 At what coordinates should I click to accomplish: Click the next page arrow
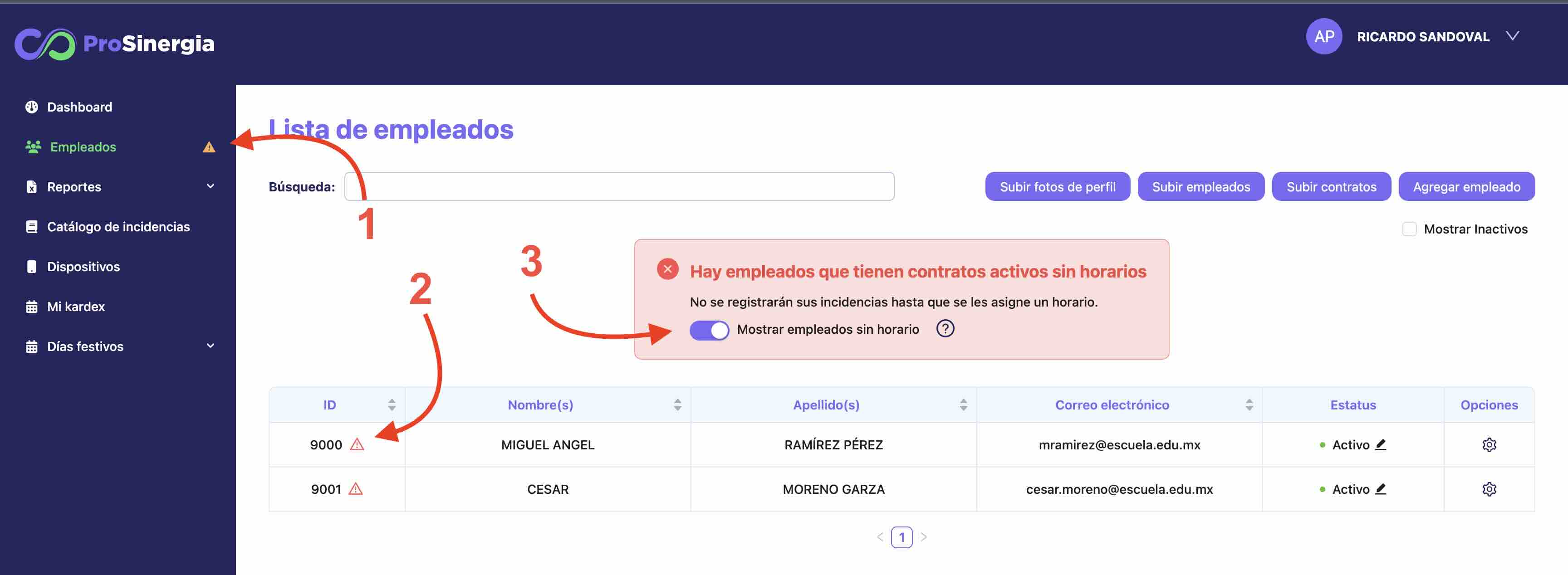(923, 536)
